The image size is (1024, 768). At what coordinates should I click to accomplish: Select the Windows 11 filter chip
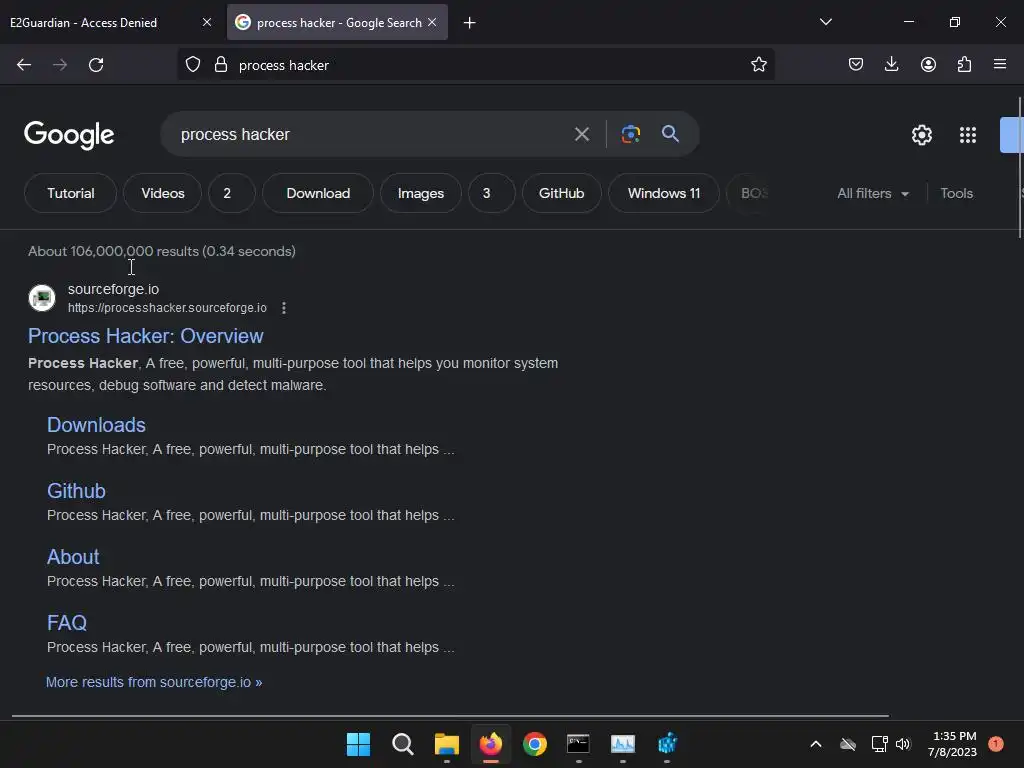point(664,193)
